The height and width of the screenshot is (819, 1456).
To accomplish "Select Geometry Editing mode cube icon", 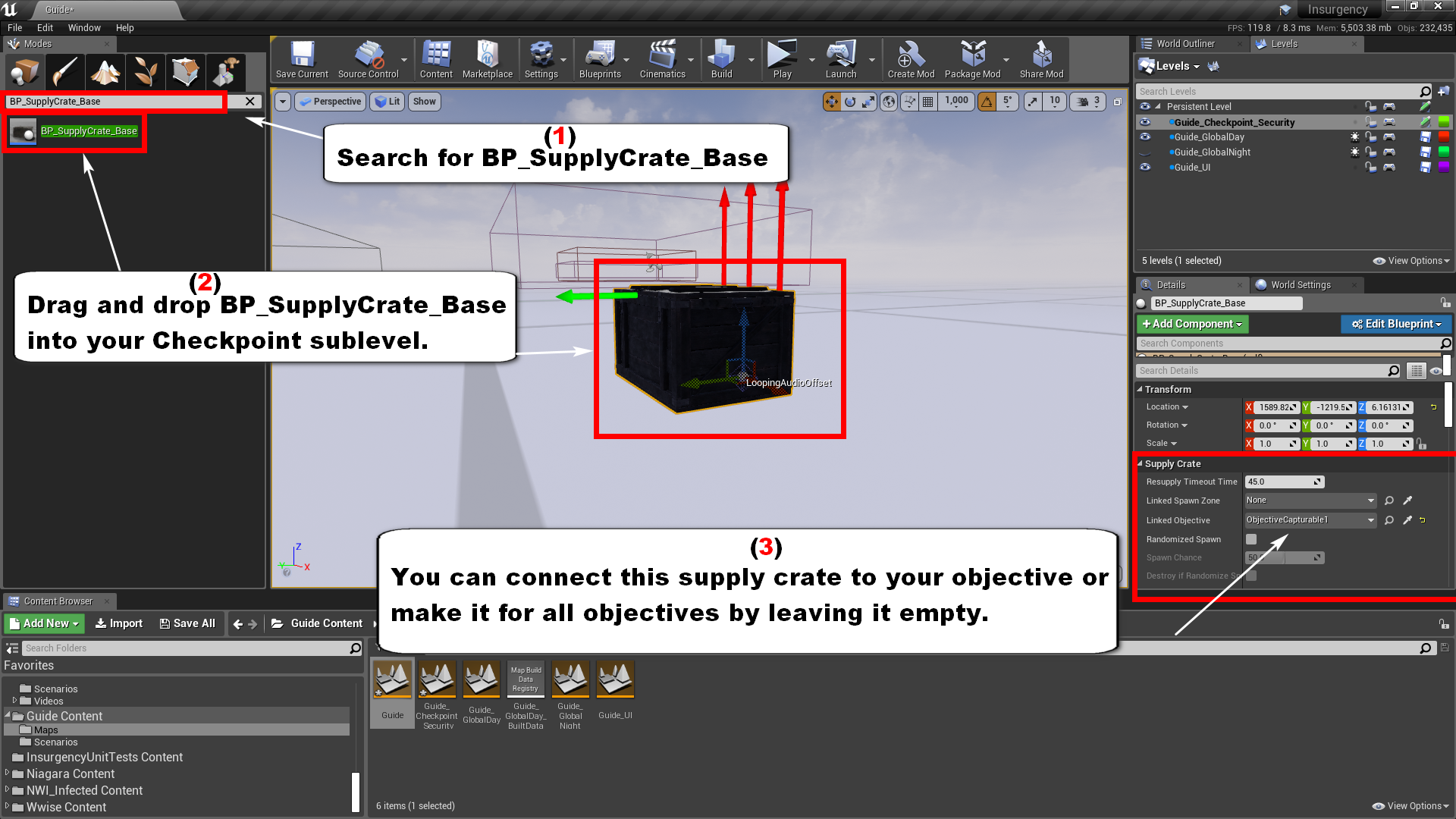I will click(186, 72).
